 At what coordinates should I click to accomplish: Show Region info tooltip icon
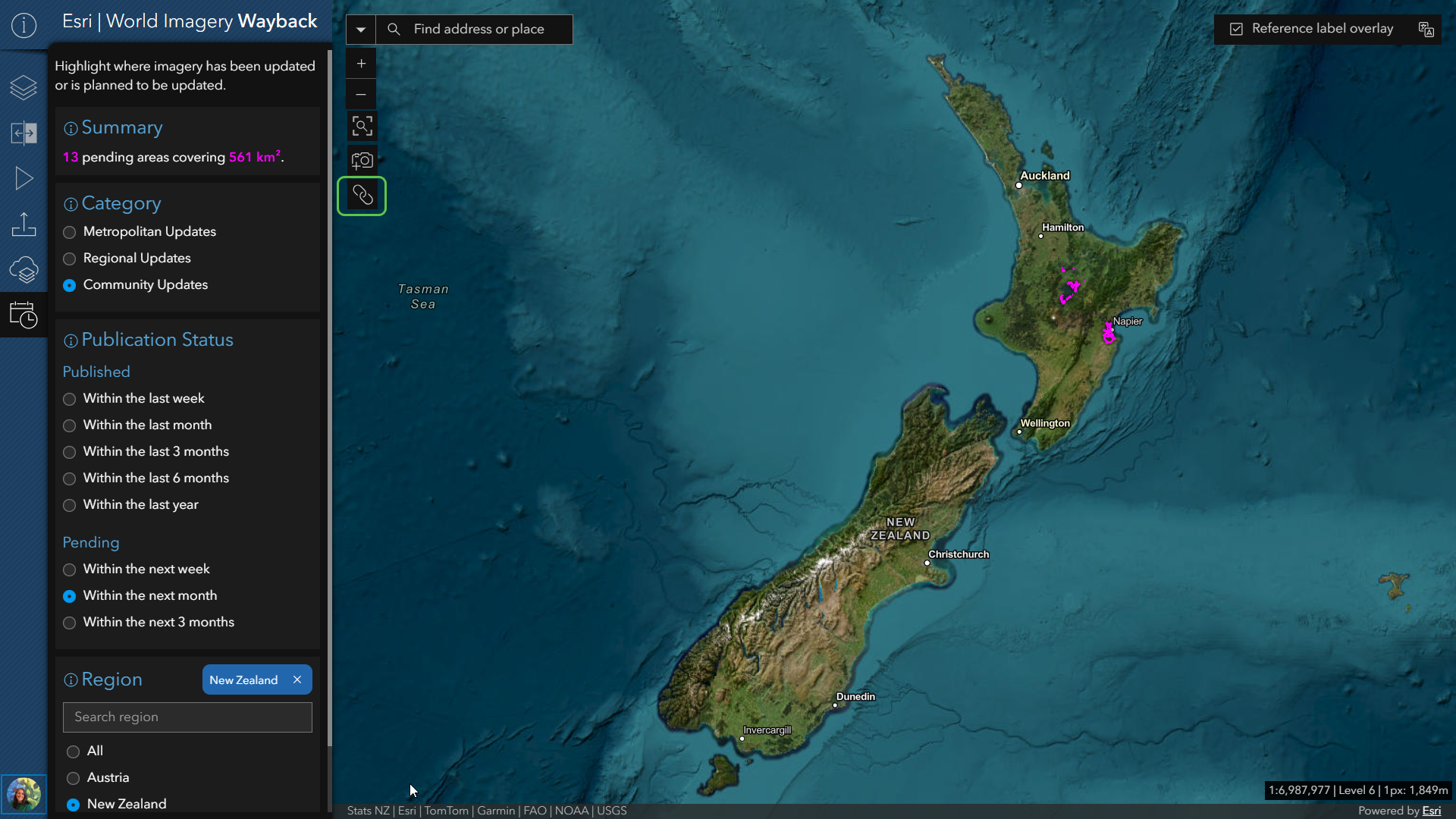click(71, 680)
